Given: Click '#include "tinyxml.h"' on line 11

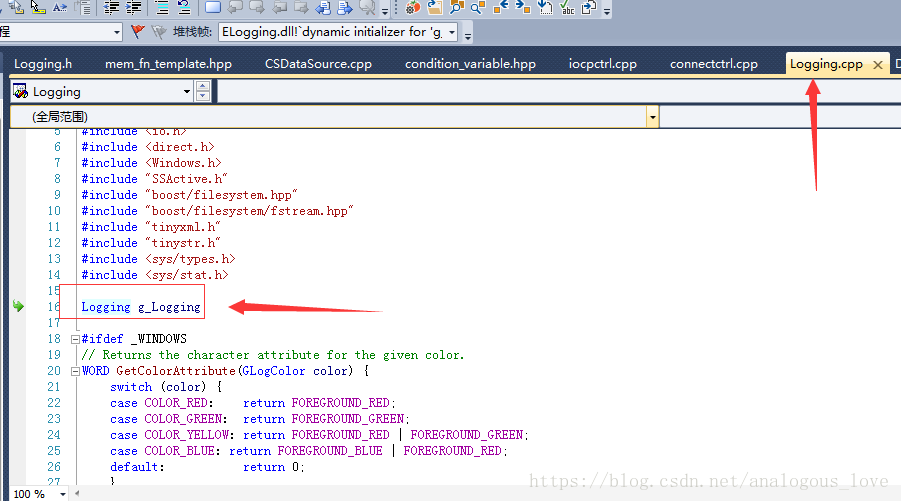Looking at the screenshot, I should click(x=151, y=227).
